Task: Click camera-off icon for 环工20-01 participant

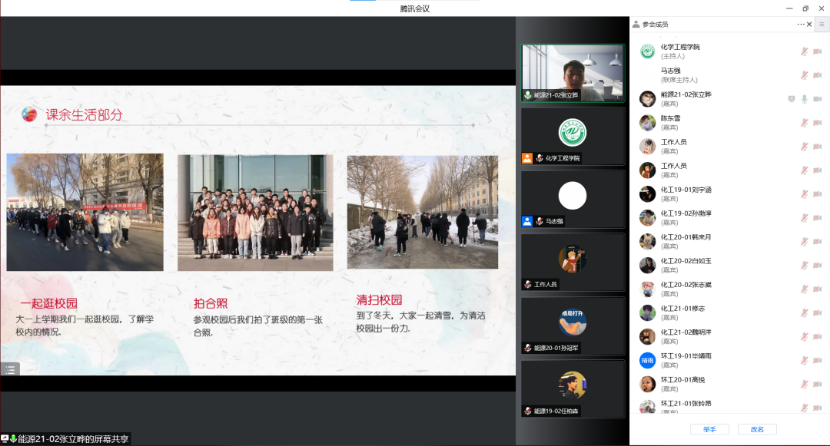Action: (x=817, y=385)
